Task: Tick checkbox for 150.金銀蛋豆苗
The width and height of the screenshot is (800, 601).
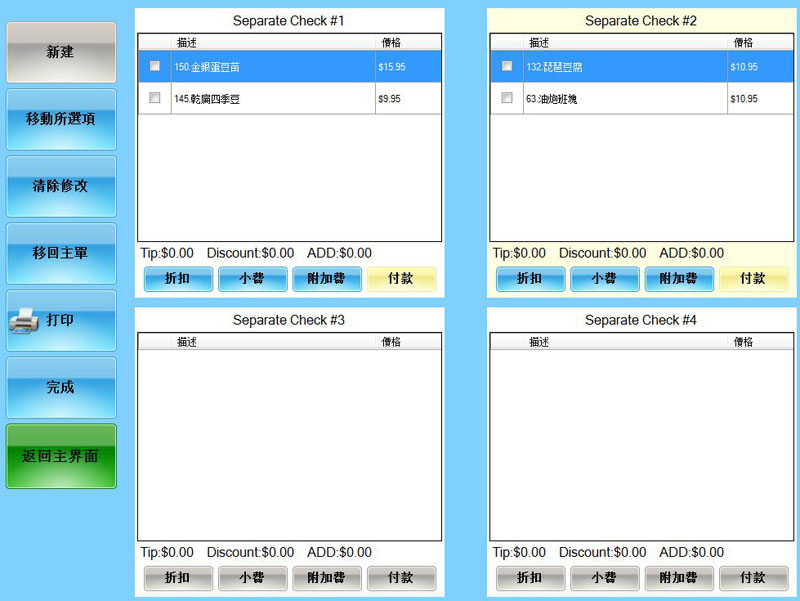Action: point(154,66)
